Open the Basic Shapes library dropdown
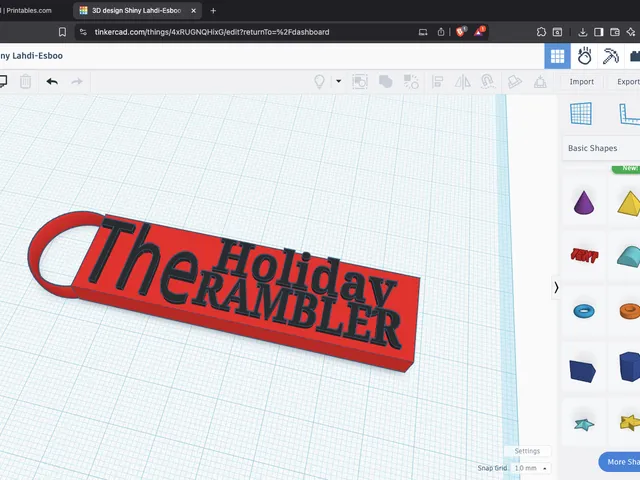640x480 pixels. [x=601, y=148]
